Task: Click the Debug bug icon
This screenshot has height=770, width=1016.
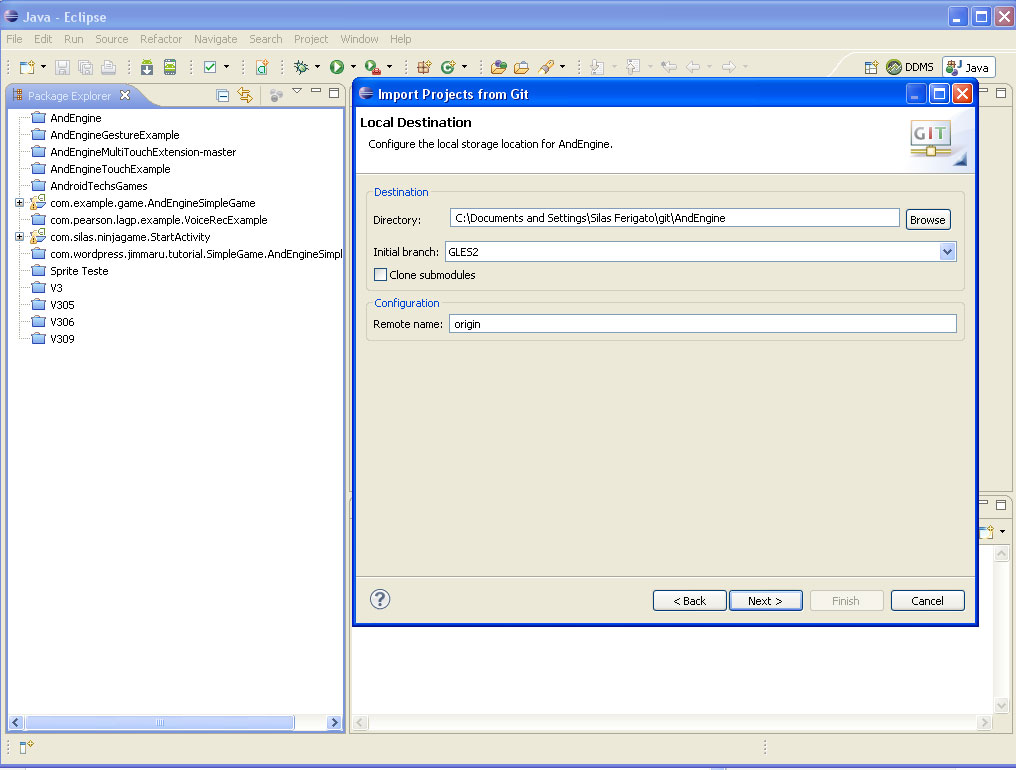Action: [x=301, y=67]
